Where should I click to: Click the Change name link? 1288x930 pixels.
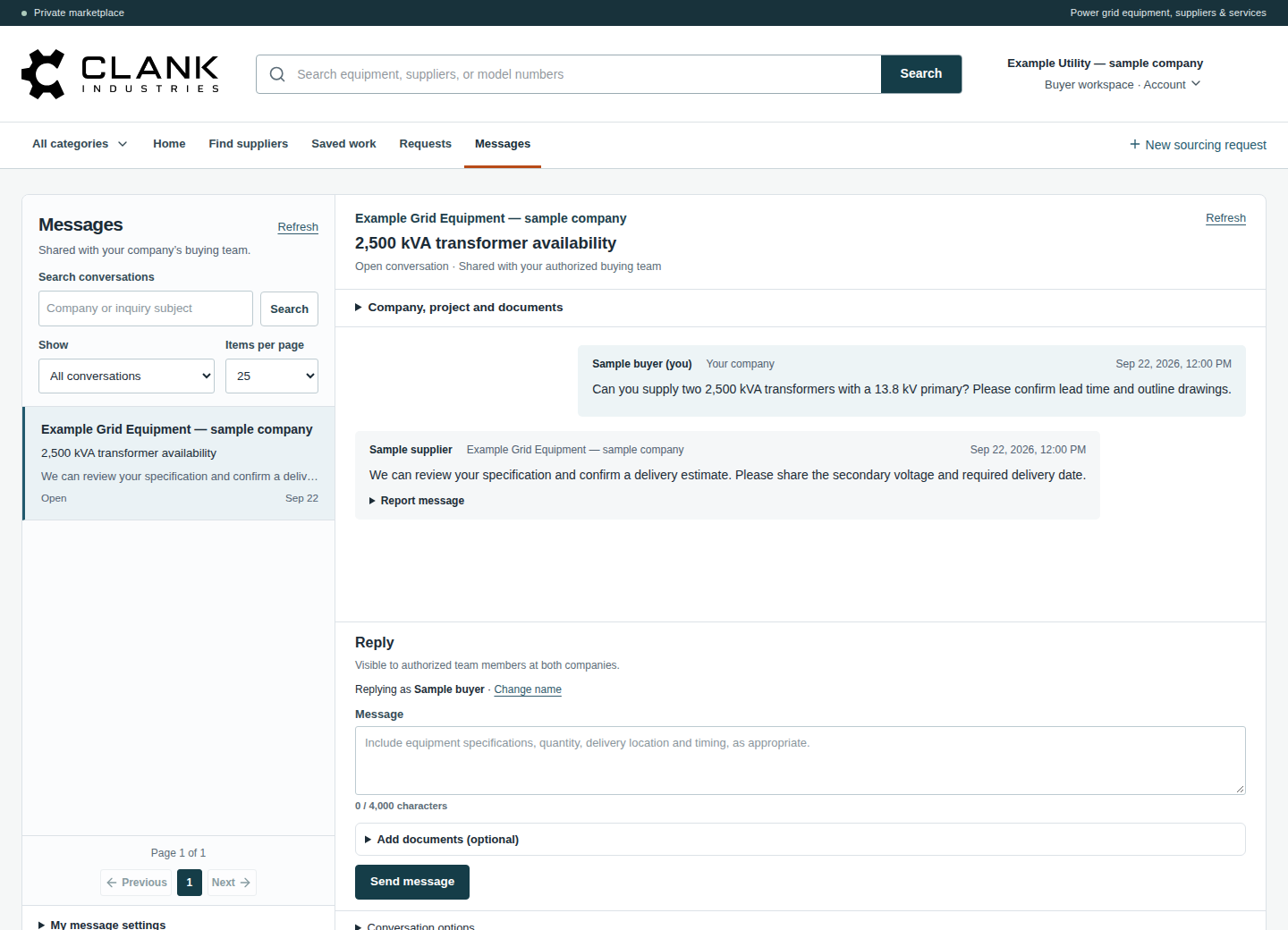coord(528,689)
